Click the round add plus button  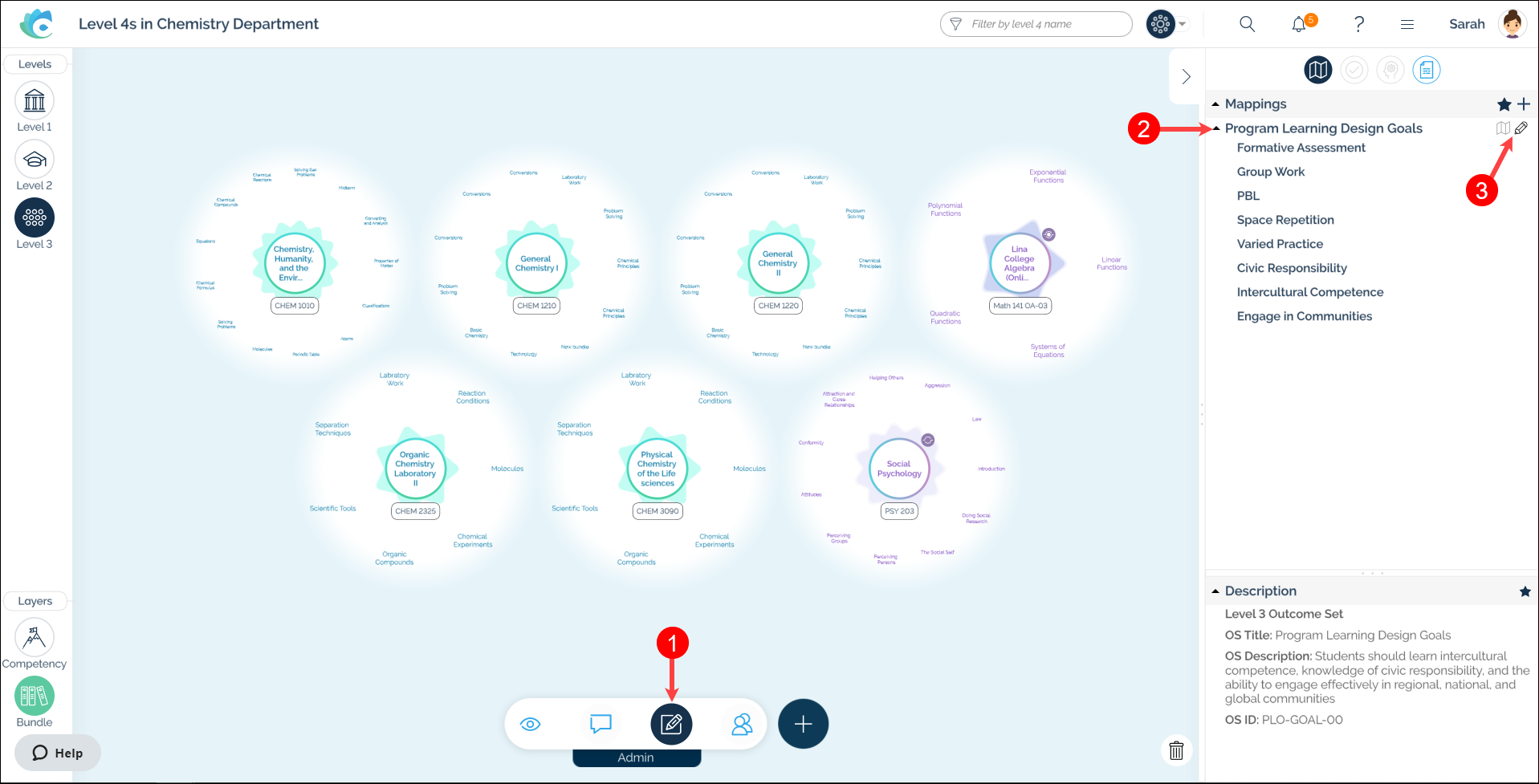pyautogui.click(x=803, y=724)
